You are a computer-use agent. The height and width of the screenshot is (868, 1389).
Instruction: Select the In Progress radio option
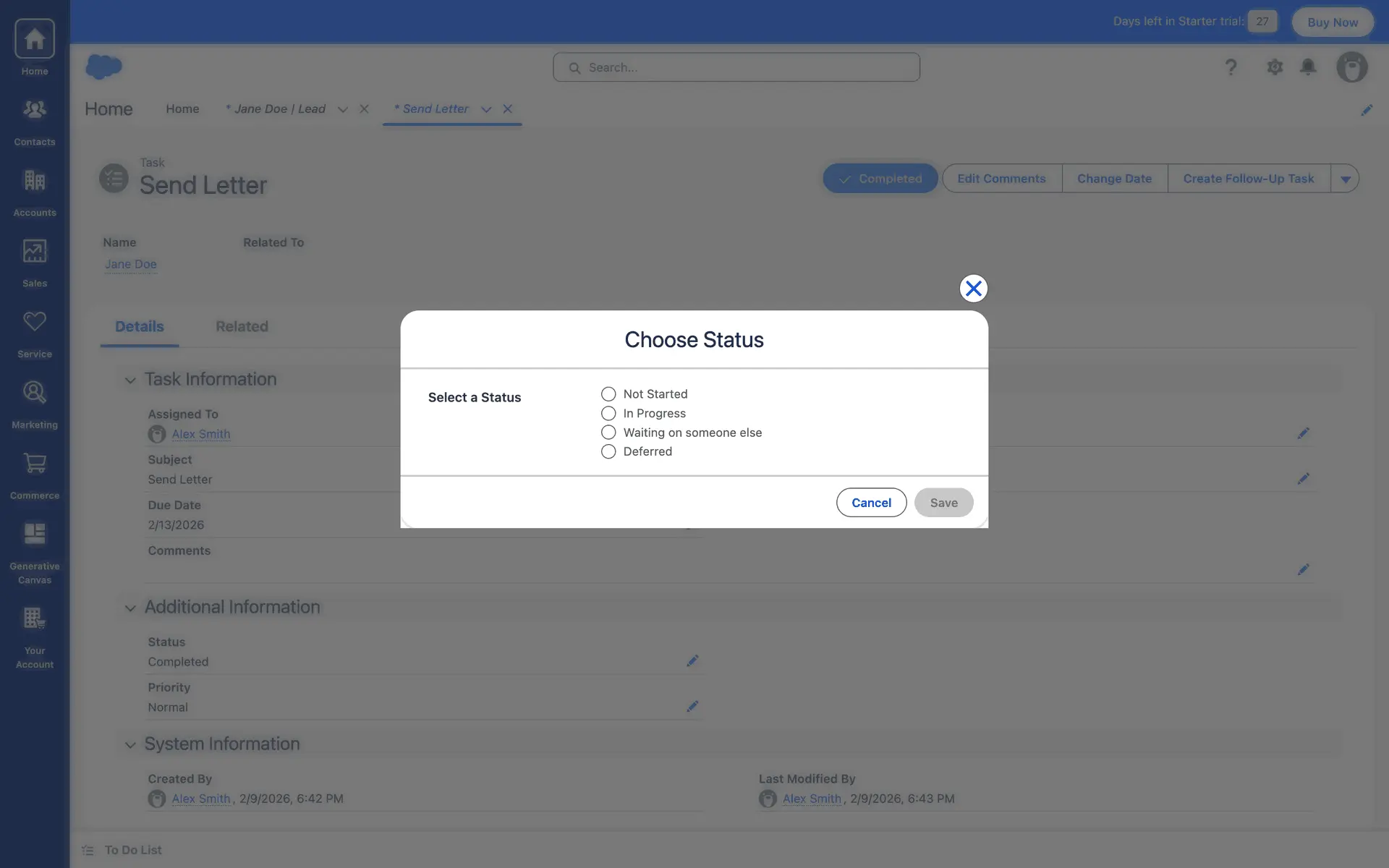coord(608,414)
